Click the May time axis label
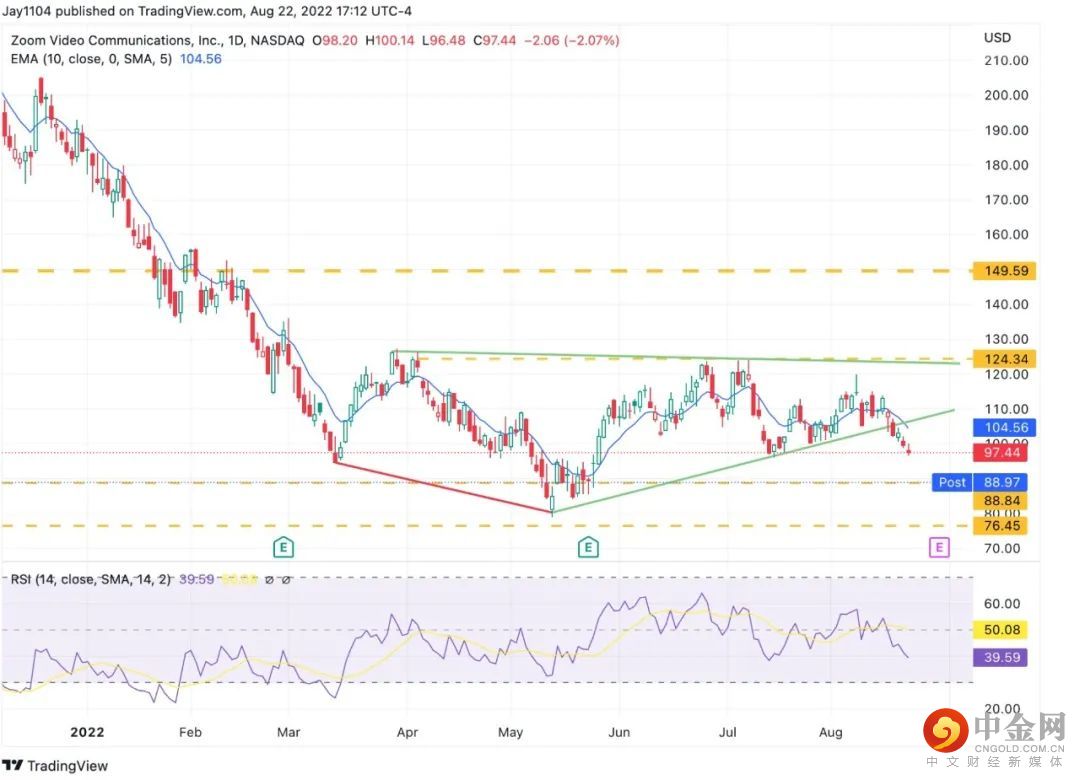Screen dimensions: 1080x780 coord(510,732)
